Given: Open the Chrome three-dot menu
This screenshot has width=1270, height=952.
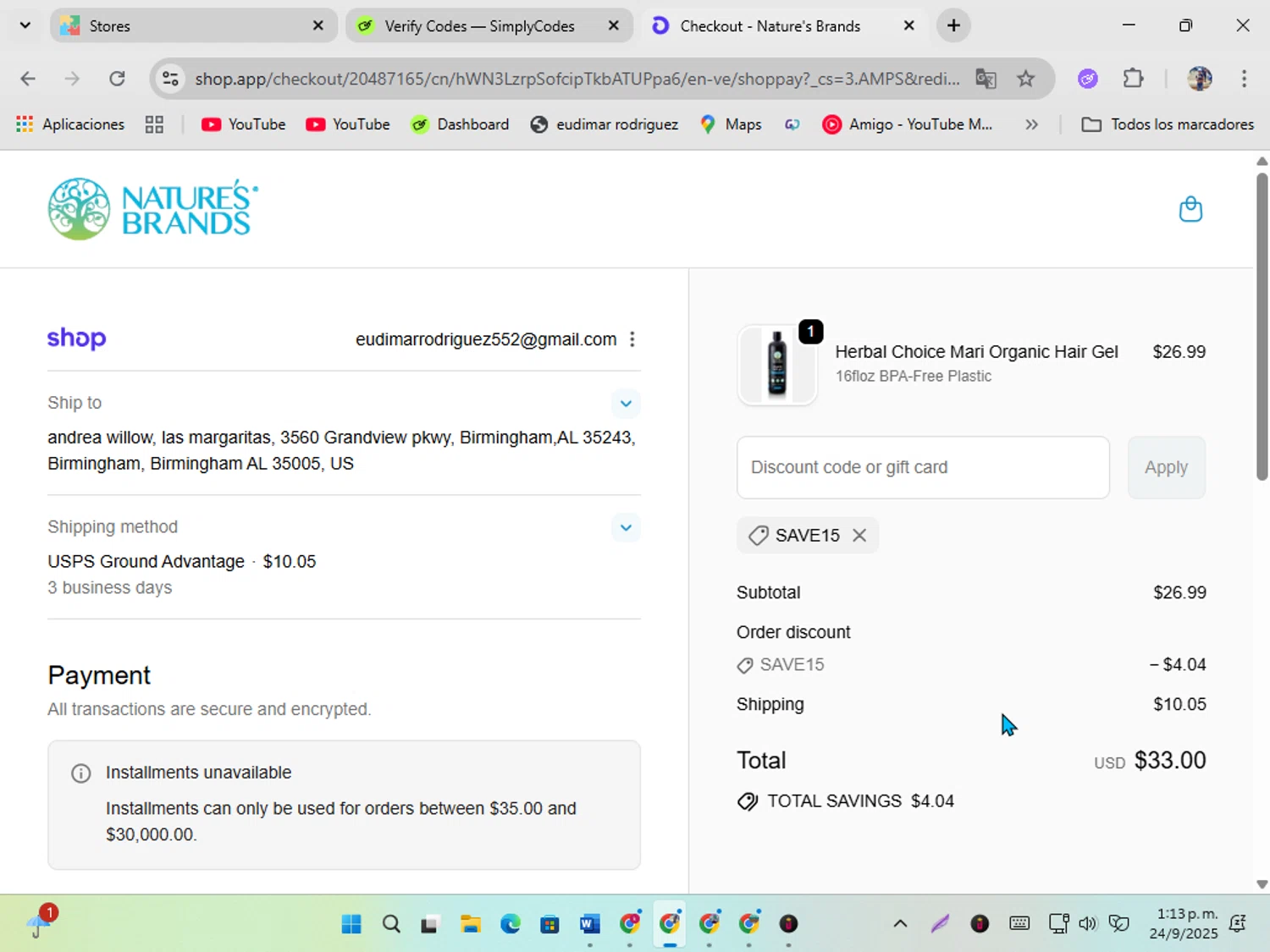Looking at the screenshot, I should [1244, 79].
